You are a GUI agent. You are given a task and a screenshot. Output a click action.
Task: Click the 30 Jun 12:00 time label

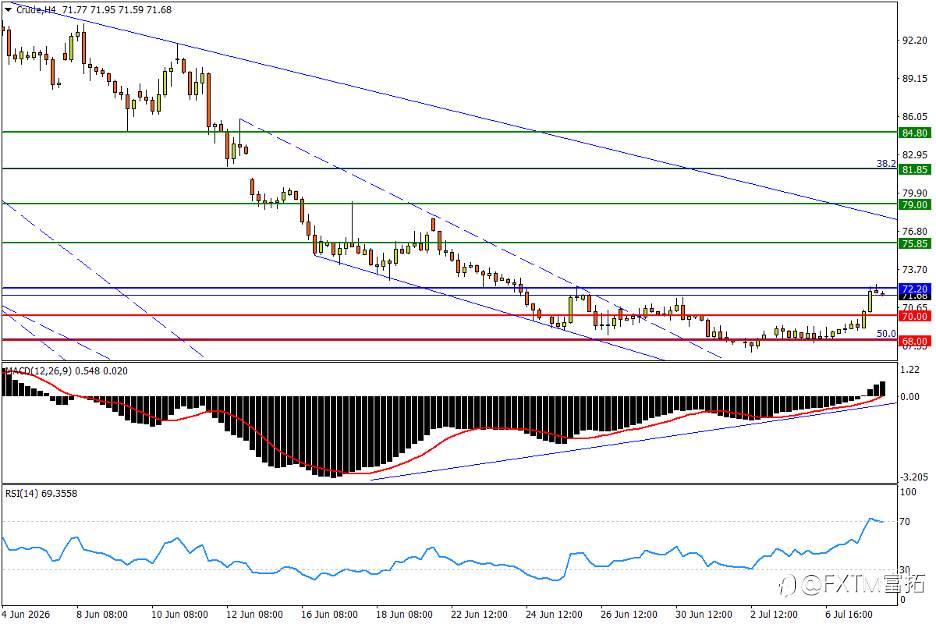704,614
